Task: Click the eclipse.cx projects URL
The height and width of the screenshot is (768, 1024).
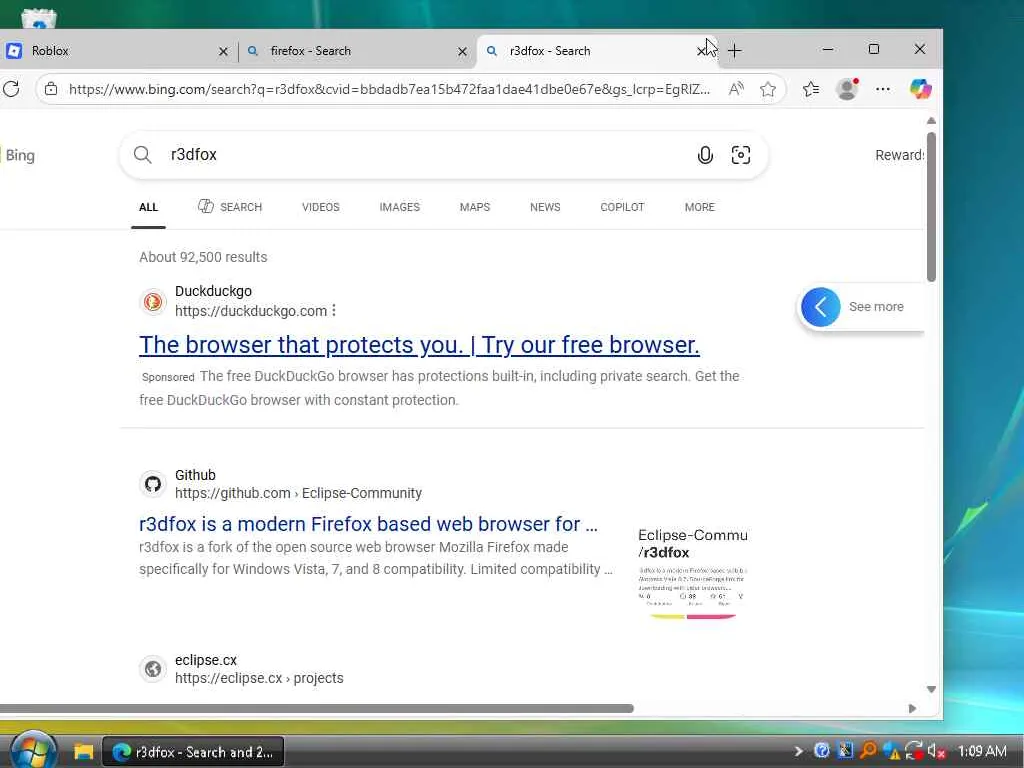Action: coord(259,678)
